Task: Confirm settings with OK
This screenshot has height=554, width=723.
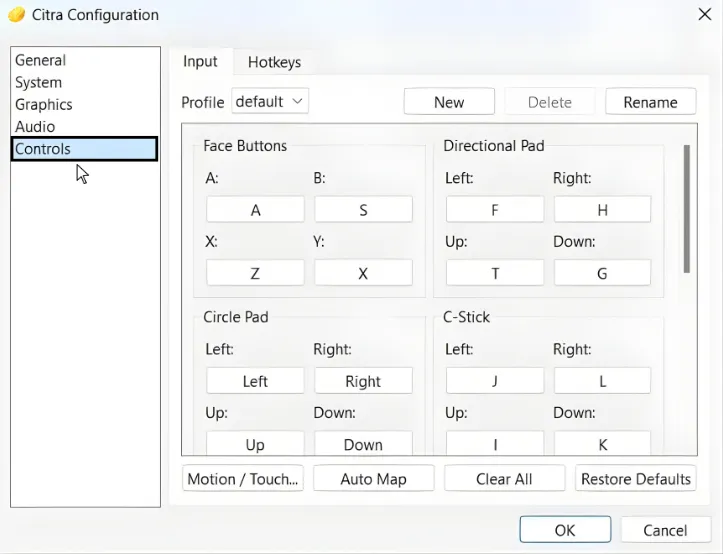Action: (565, 530)
